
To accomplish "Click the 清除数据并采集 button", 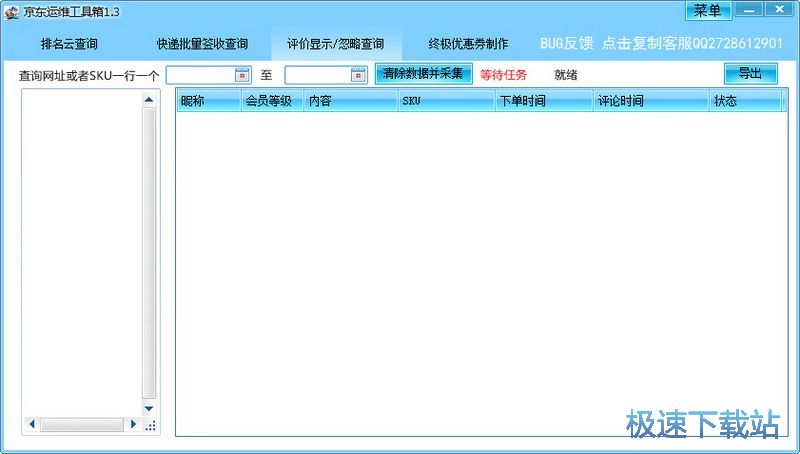I will click(423, 74).
